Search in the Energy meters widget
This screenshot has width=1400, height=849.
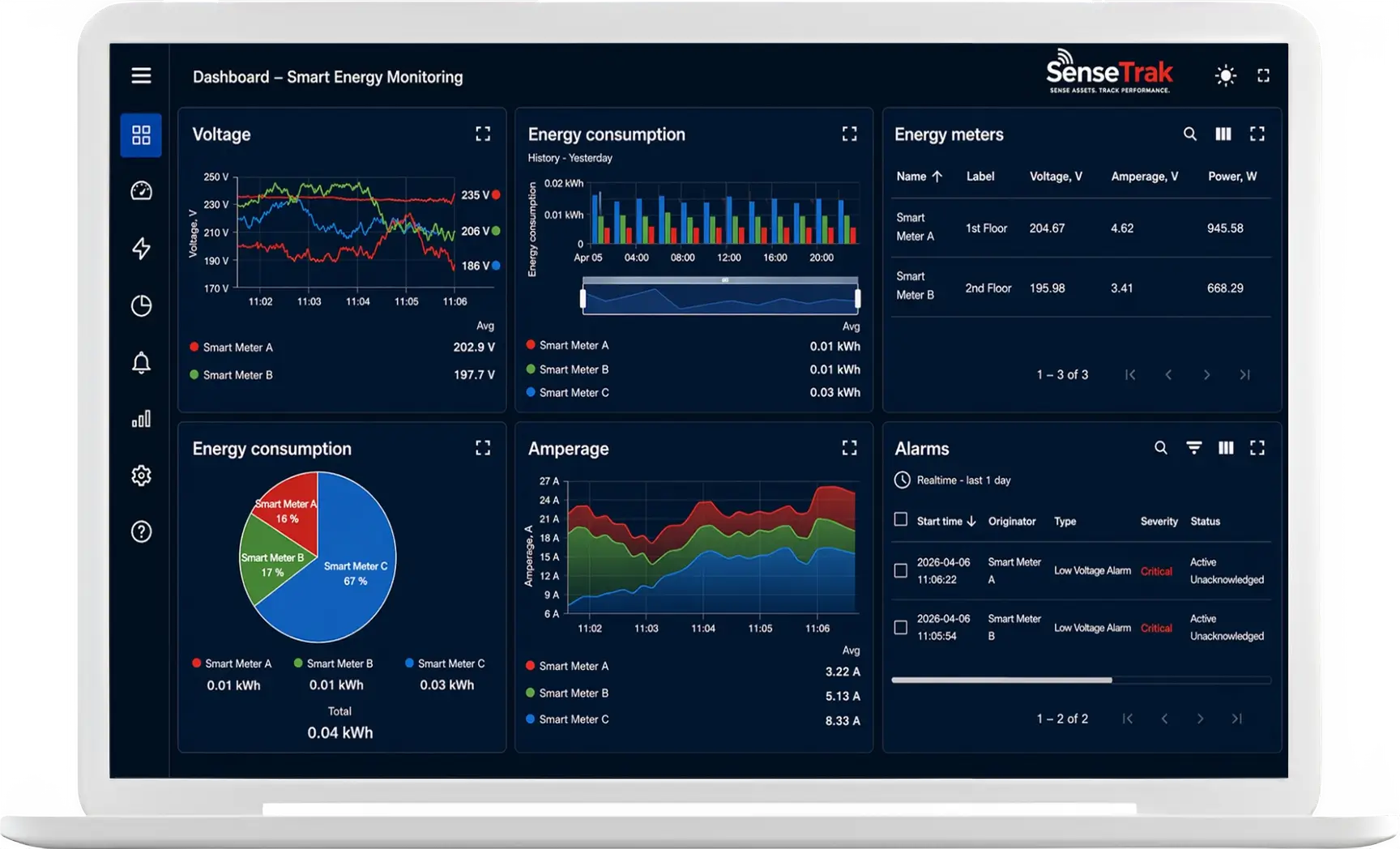[1189, 134]
